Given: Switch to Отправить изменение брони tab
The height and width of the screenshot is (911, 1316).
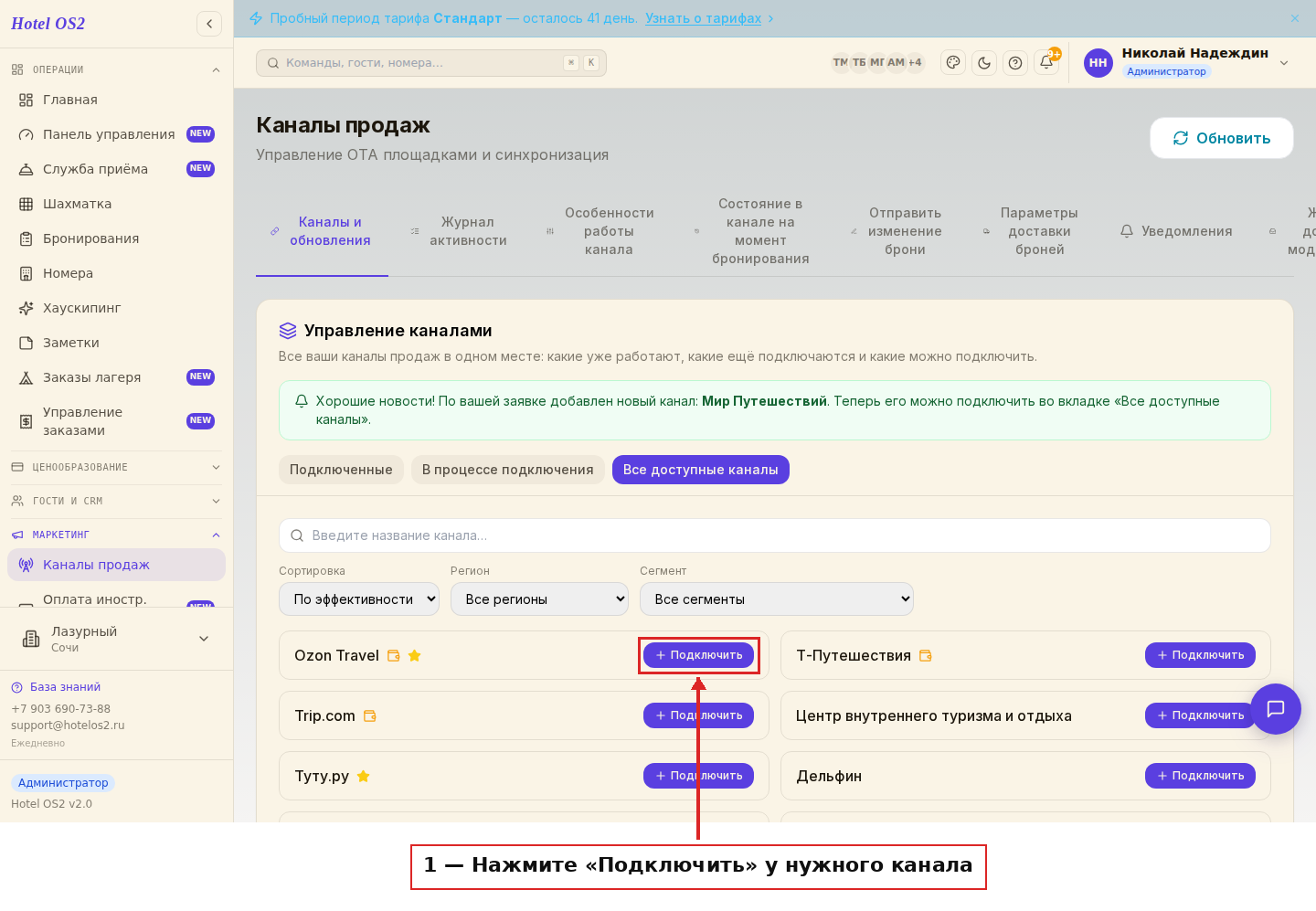Looking at the screenshot, I should coord(897,231).
